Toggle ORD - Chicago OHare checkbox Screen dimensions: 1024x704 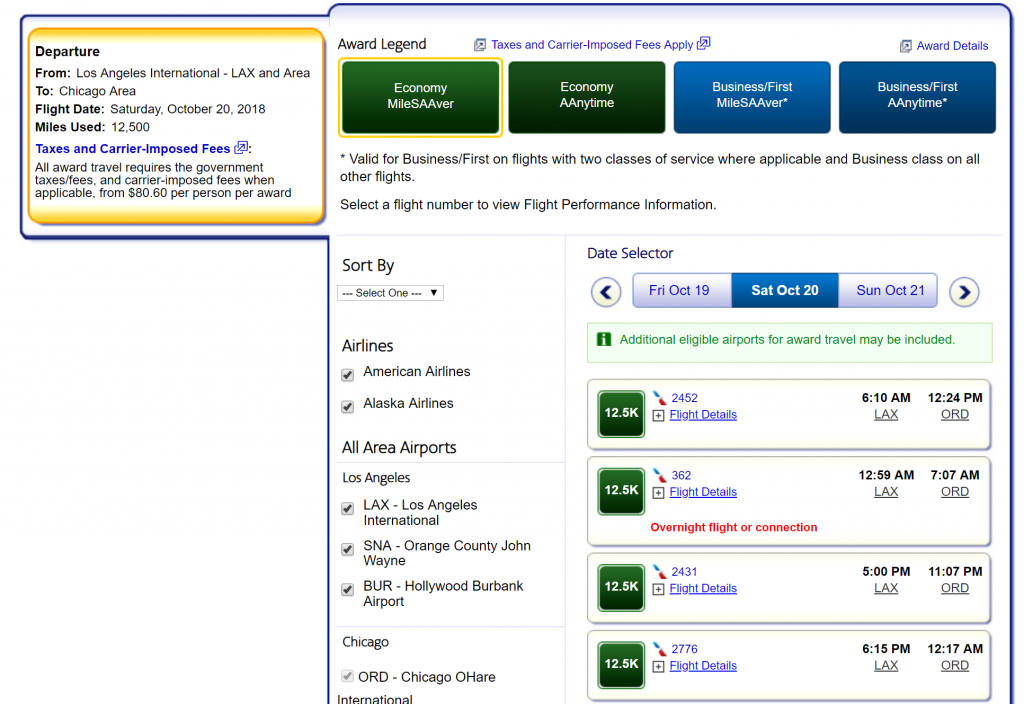(x=347, y=676)
